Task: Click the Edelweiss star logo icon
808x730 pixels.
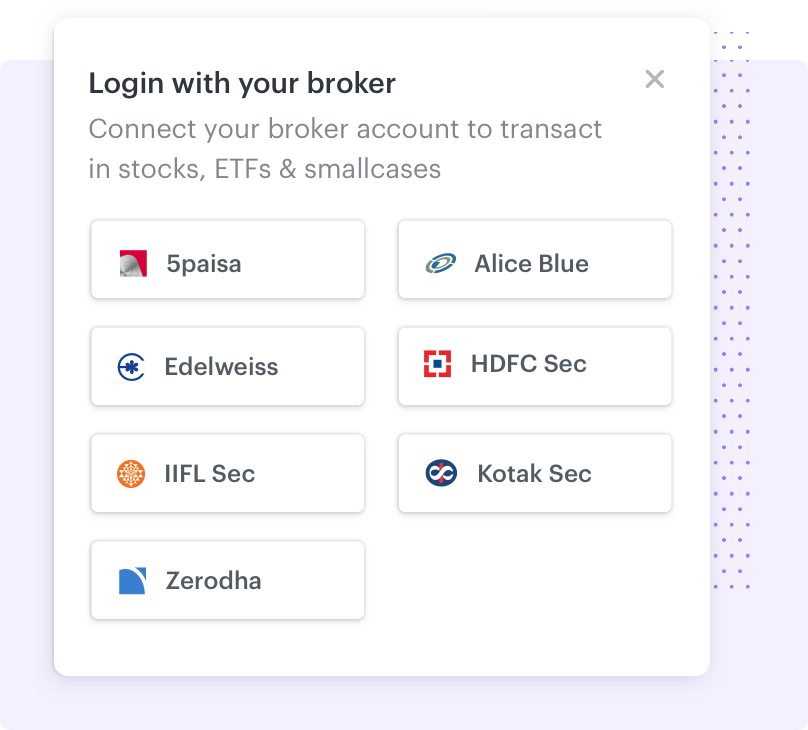Action: [131, 367]
